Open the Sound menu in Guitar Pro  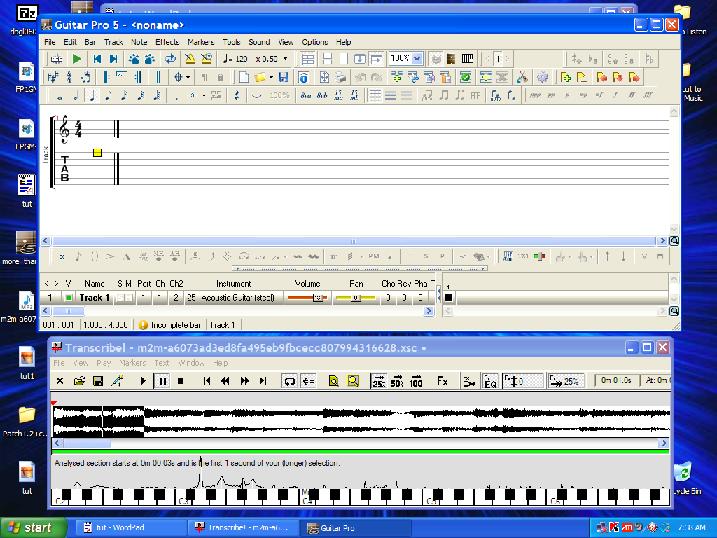coord(259,42)
